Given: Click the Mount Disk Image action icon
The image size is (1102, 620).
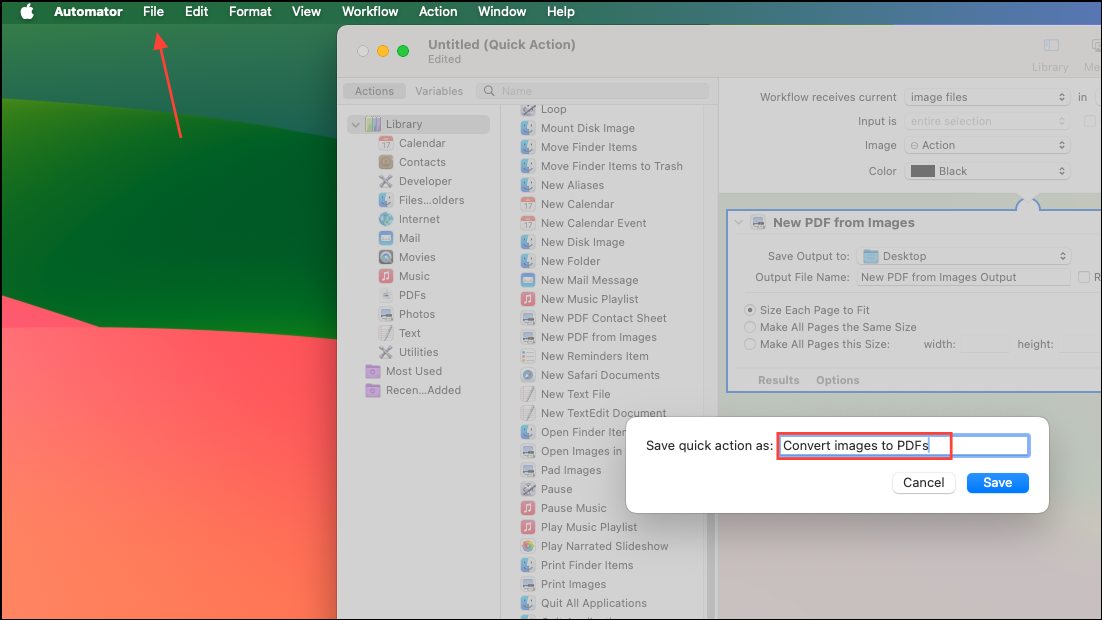Looking at the screenshot, I should point(528,128).
